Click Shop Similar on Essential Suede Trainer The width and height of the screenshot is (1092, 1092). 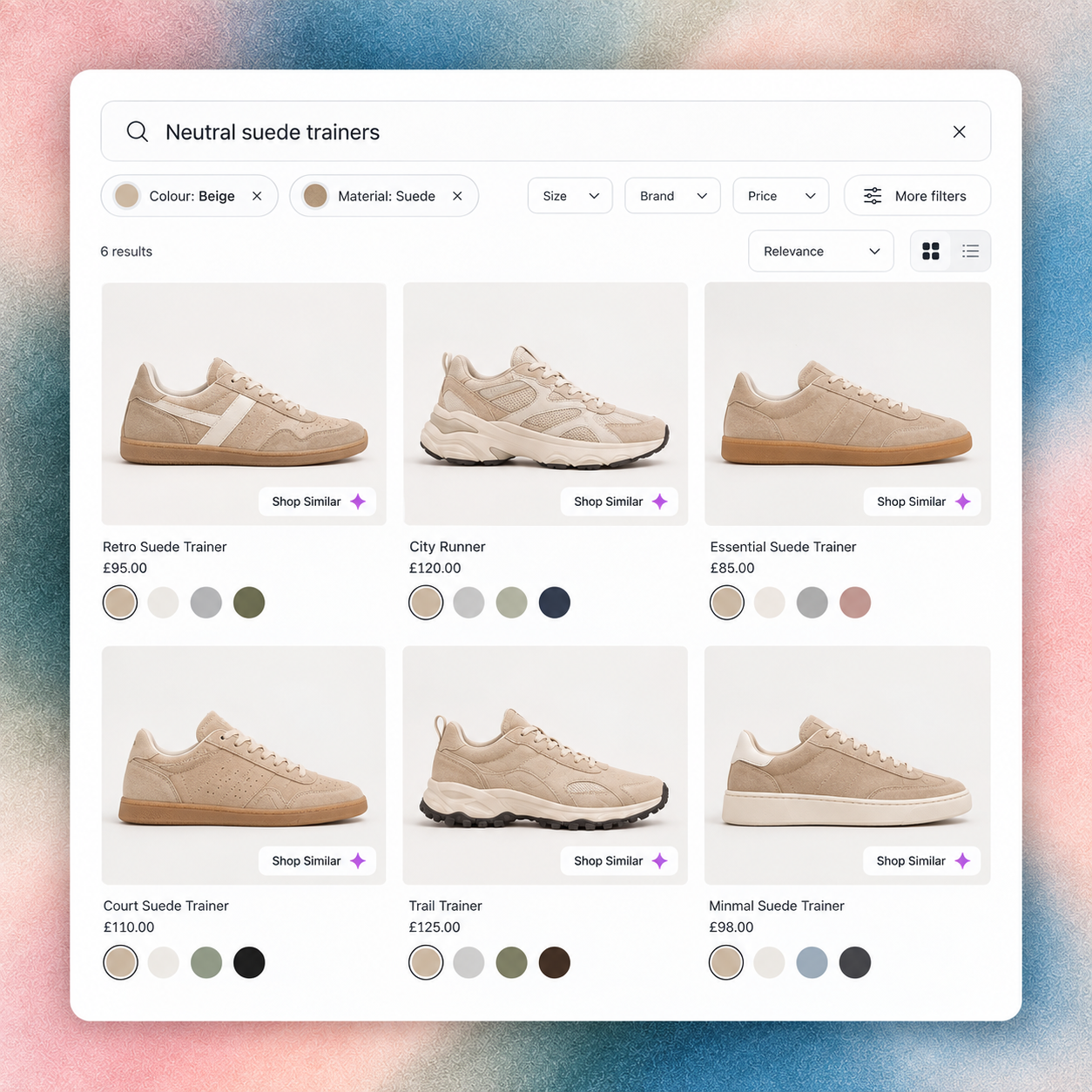(922, 502)
